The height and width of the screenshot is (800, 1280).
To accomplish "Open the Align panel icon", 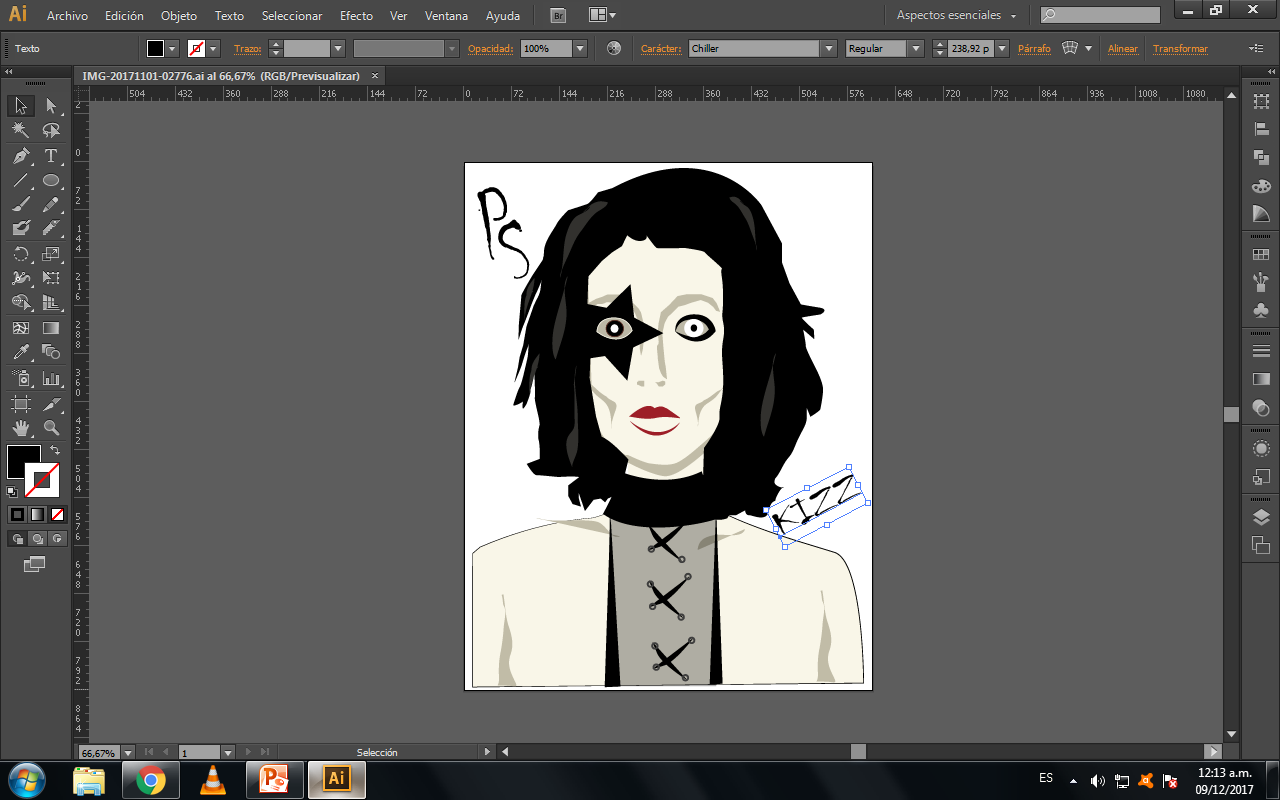I will (1261, 129).
